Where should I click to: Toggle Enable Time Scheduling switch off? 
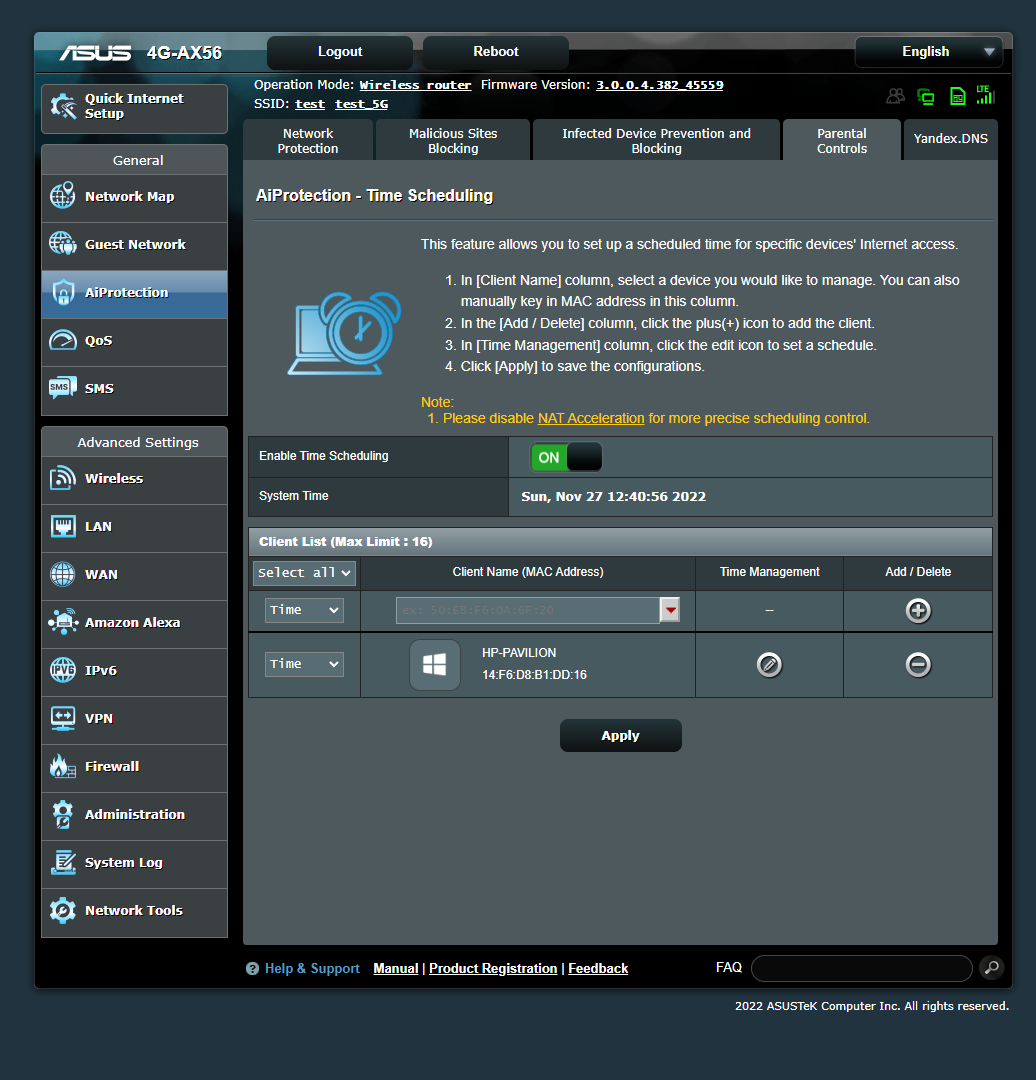566,457
